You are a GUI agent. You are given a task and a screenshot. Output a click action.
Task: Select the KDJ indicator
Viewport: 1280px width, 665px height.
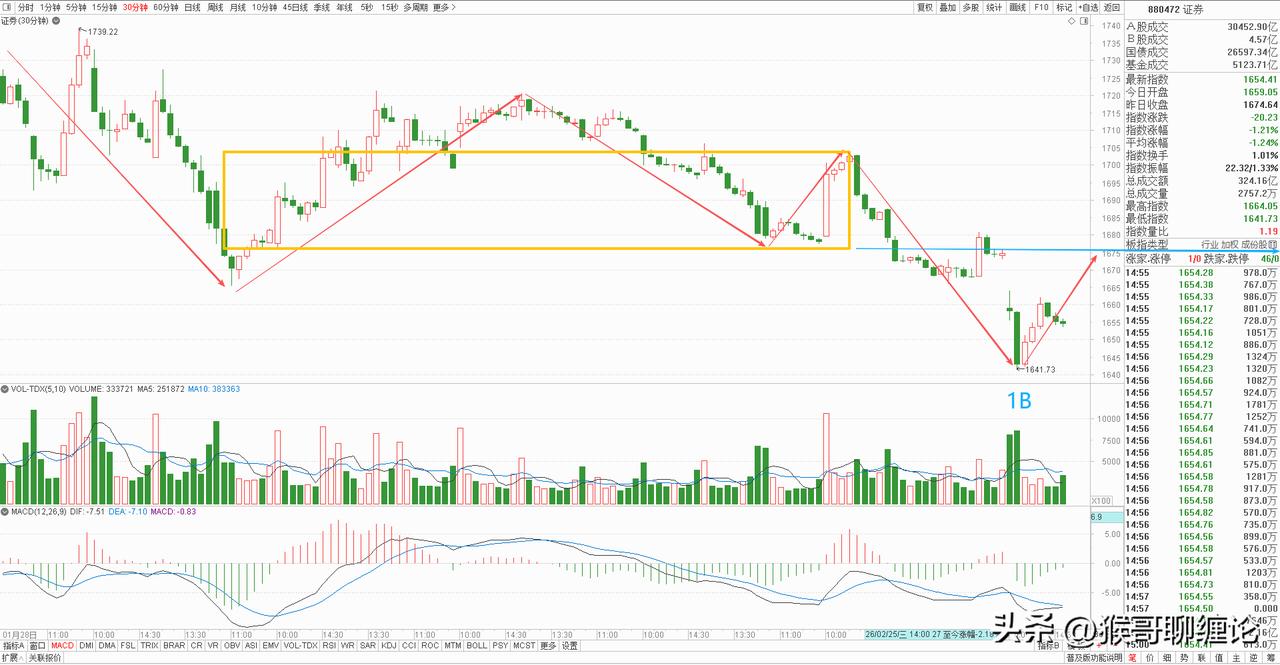(x=388, y=646)
